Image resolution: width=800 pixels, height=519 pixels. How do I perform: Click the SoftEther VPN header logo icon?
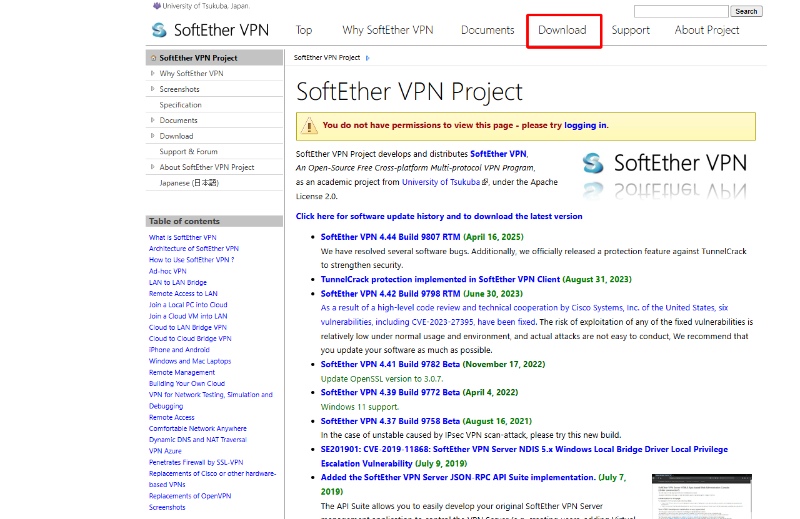[159, 30]
